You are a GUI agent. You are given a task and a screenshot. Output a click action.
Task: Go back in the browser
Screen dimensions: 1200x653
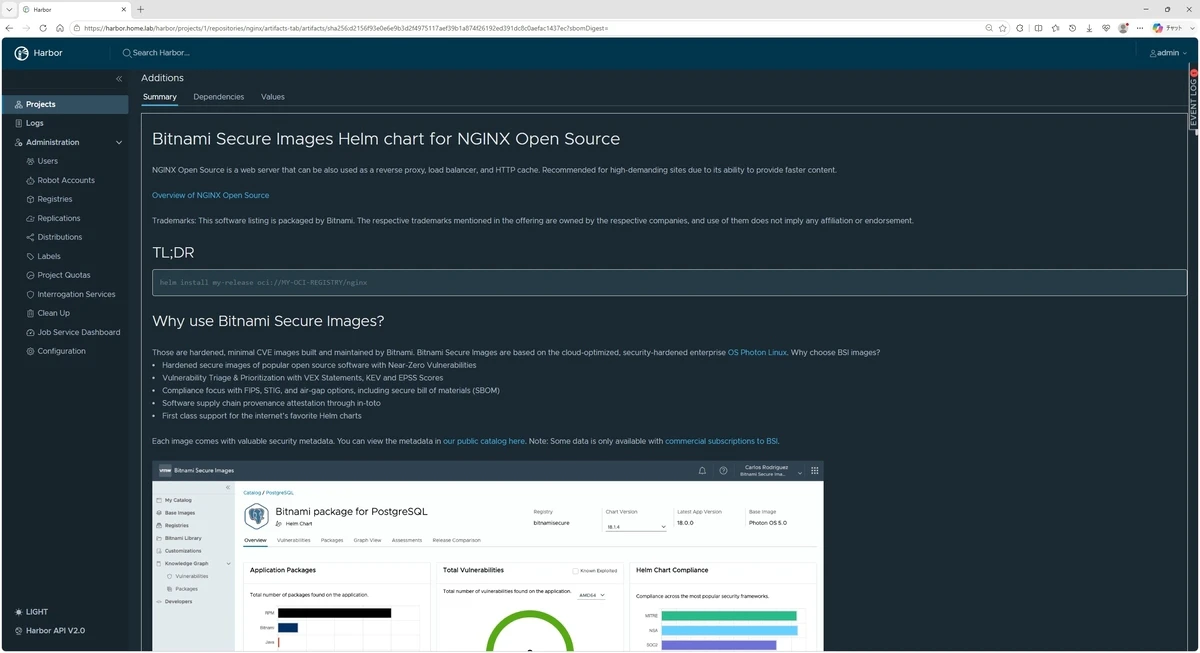click(10, 28)
